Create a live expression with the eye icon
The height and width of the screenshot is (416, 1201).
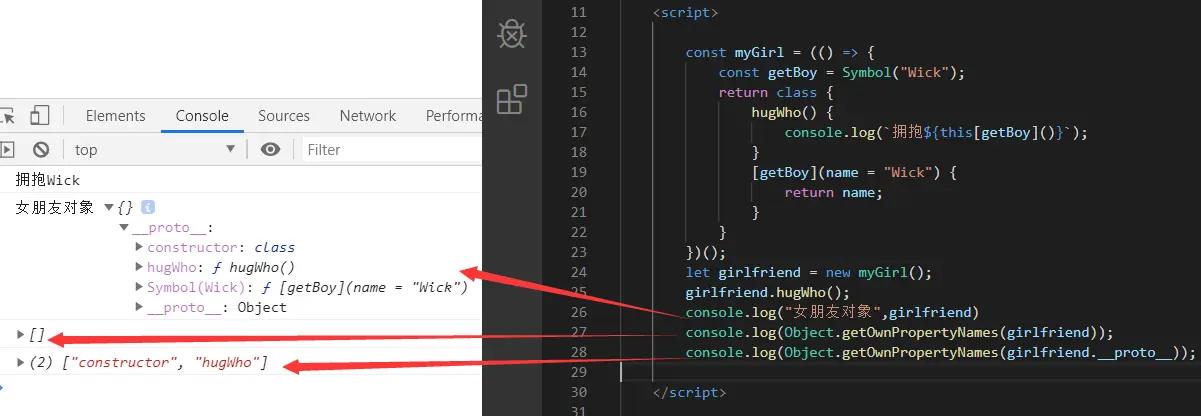click(x=270, y=149)
